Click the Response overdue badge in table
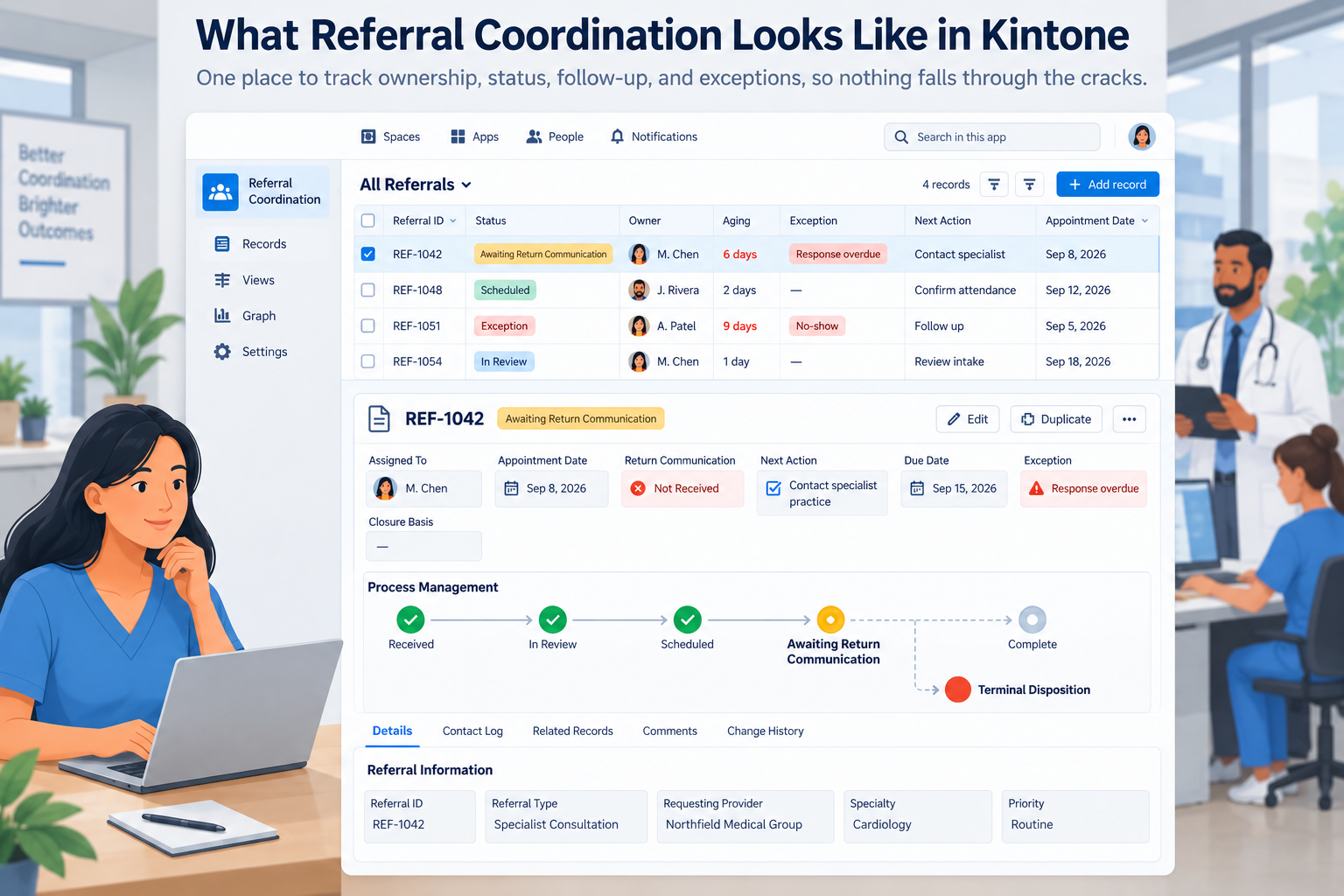 point(838,254)
